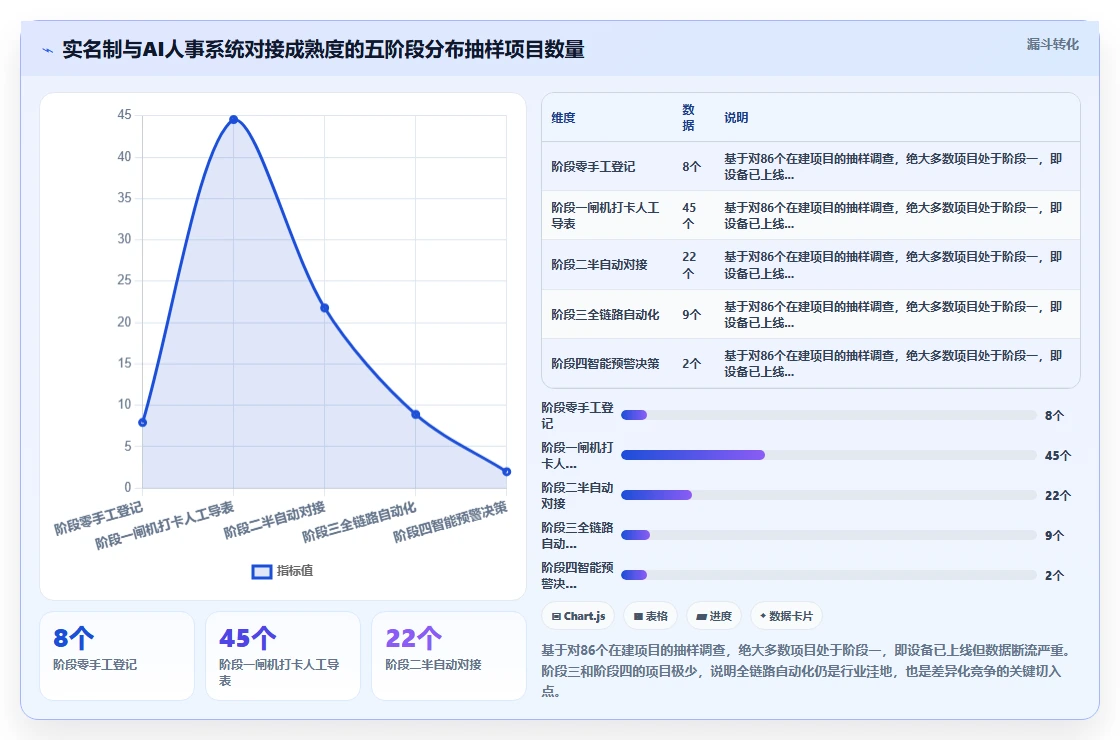Click the chart data point for 阶段四智能预警决策
The width and height of the screenshot is (1120, 740).
click(x=506, y=471)
